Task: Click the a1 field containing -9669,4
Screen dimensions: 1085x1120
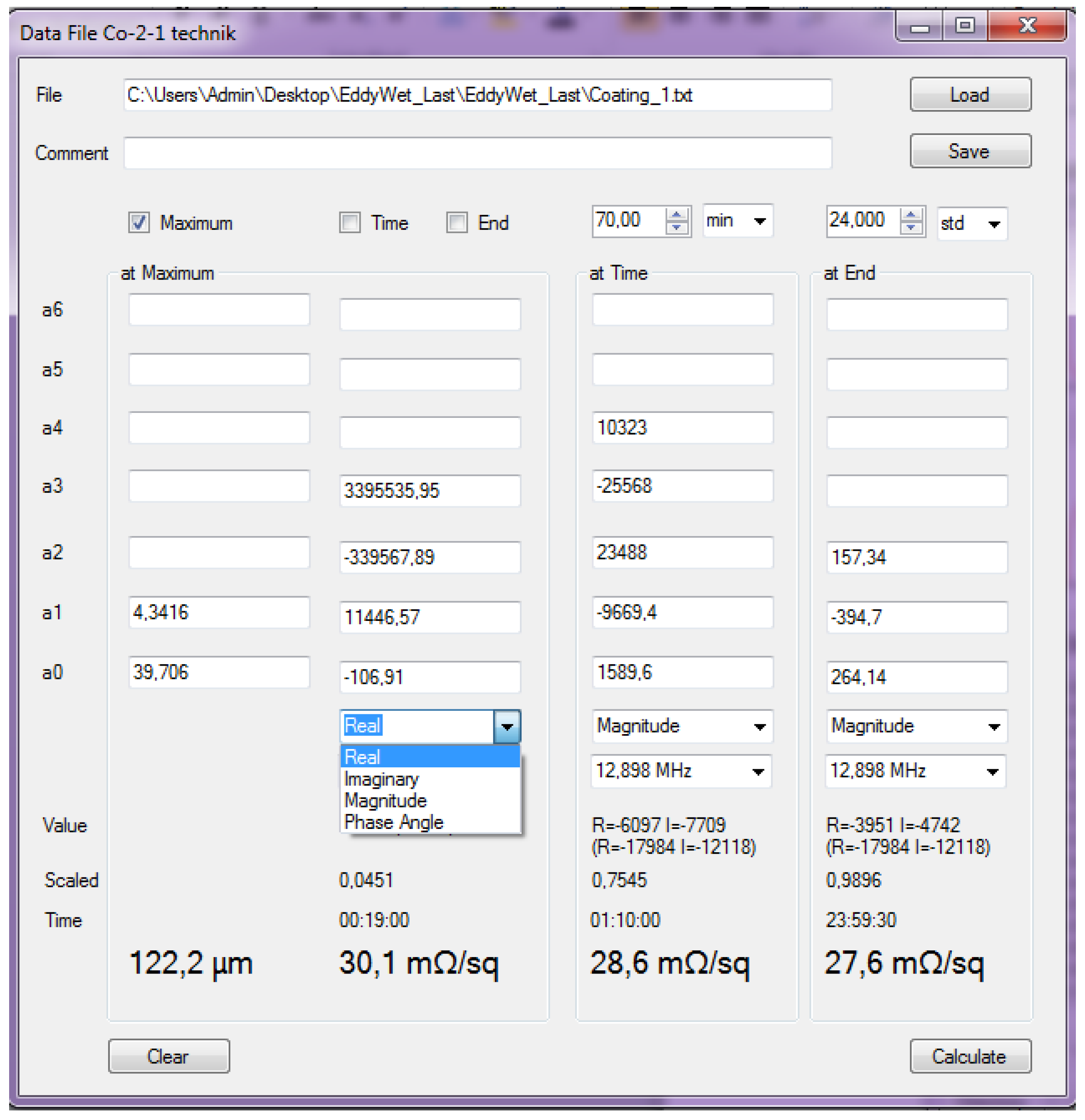Action: pos(683,612)
